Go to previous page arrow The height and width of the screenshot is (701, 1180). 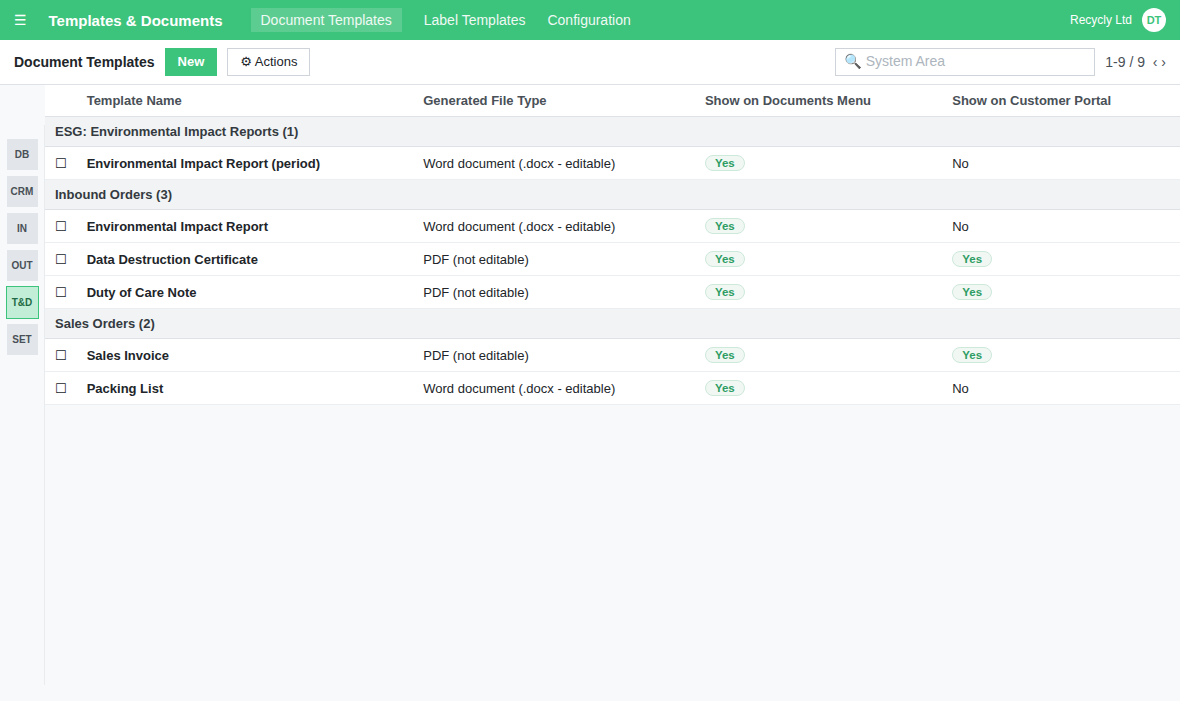tap(1155, 62)
